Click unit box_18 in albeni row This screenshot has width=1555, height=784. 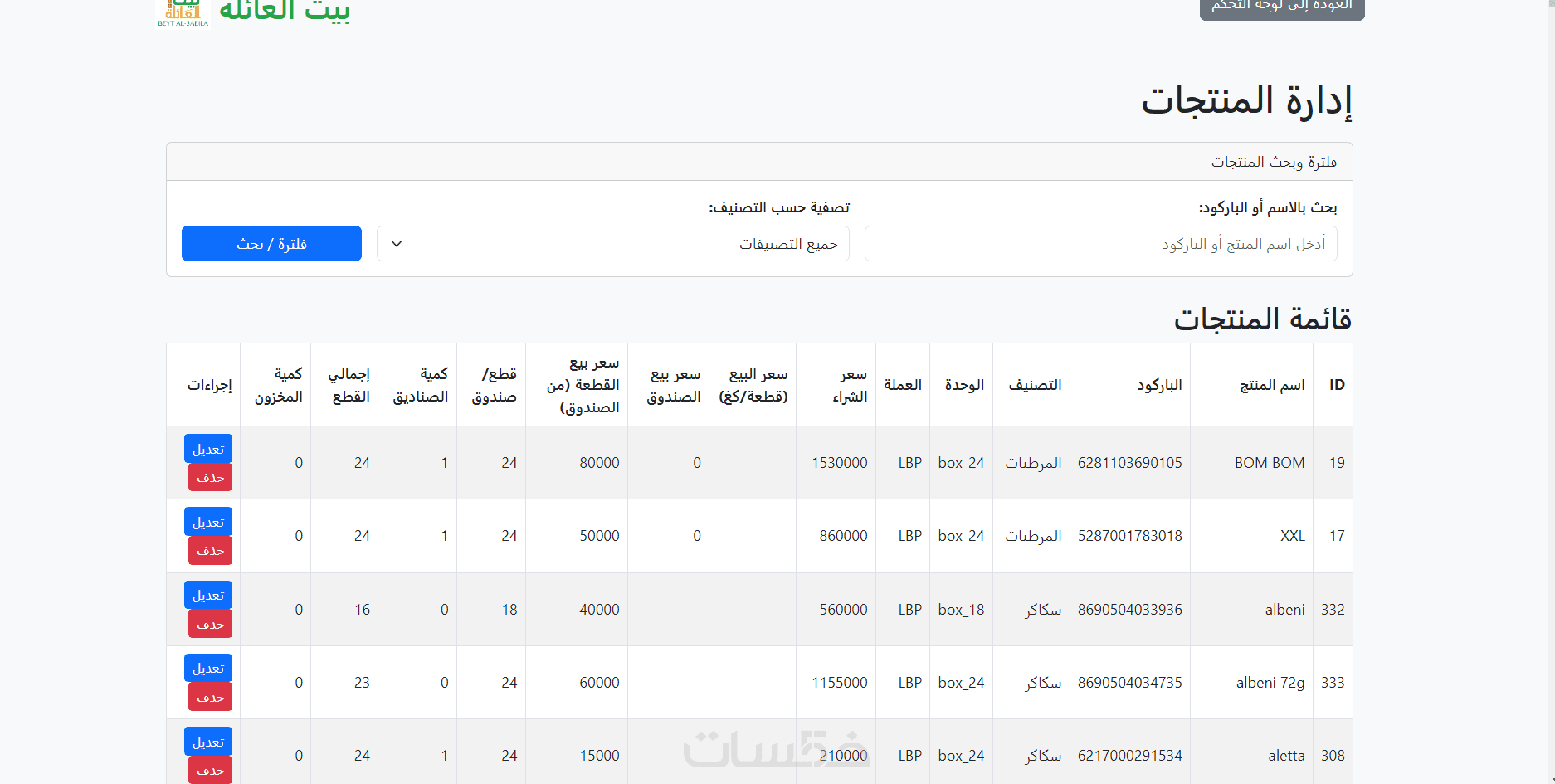pyautogui.click(x=961, y=610)
